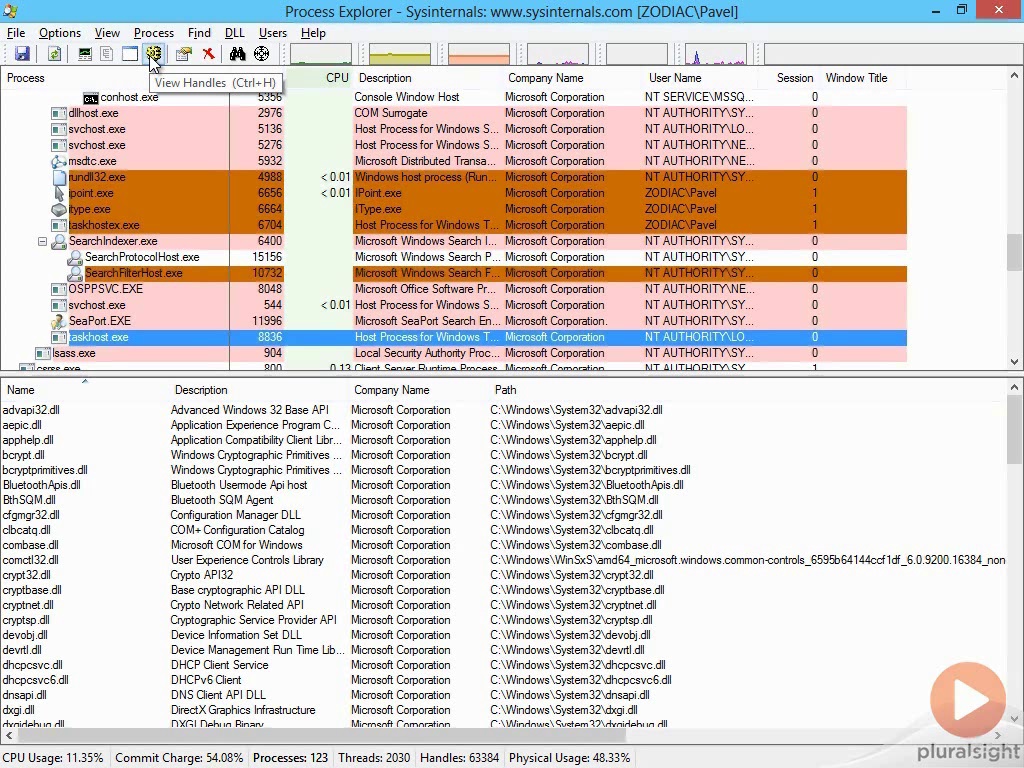Screen dimensions: 1024x768
Task: Open the File menu
Action: tap(16, 33)
